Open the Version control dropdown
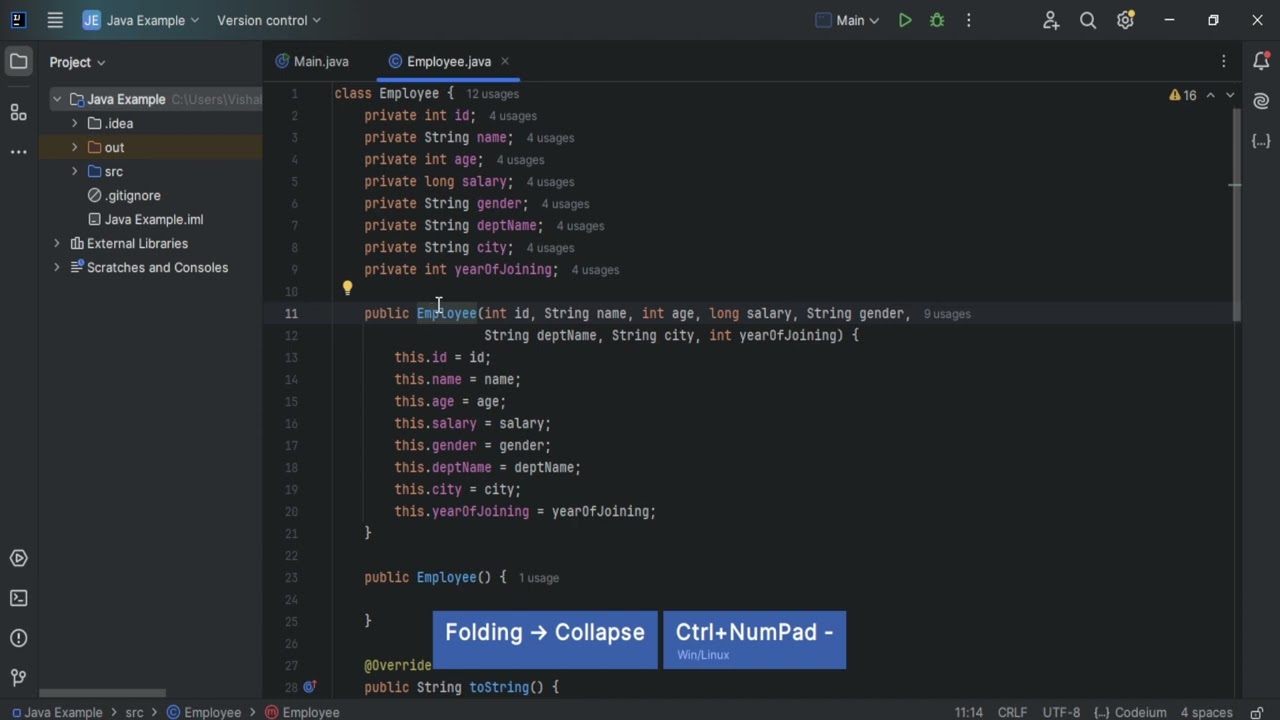The height and width of the screenshot is (720, 1280). point(269,20)
